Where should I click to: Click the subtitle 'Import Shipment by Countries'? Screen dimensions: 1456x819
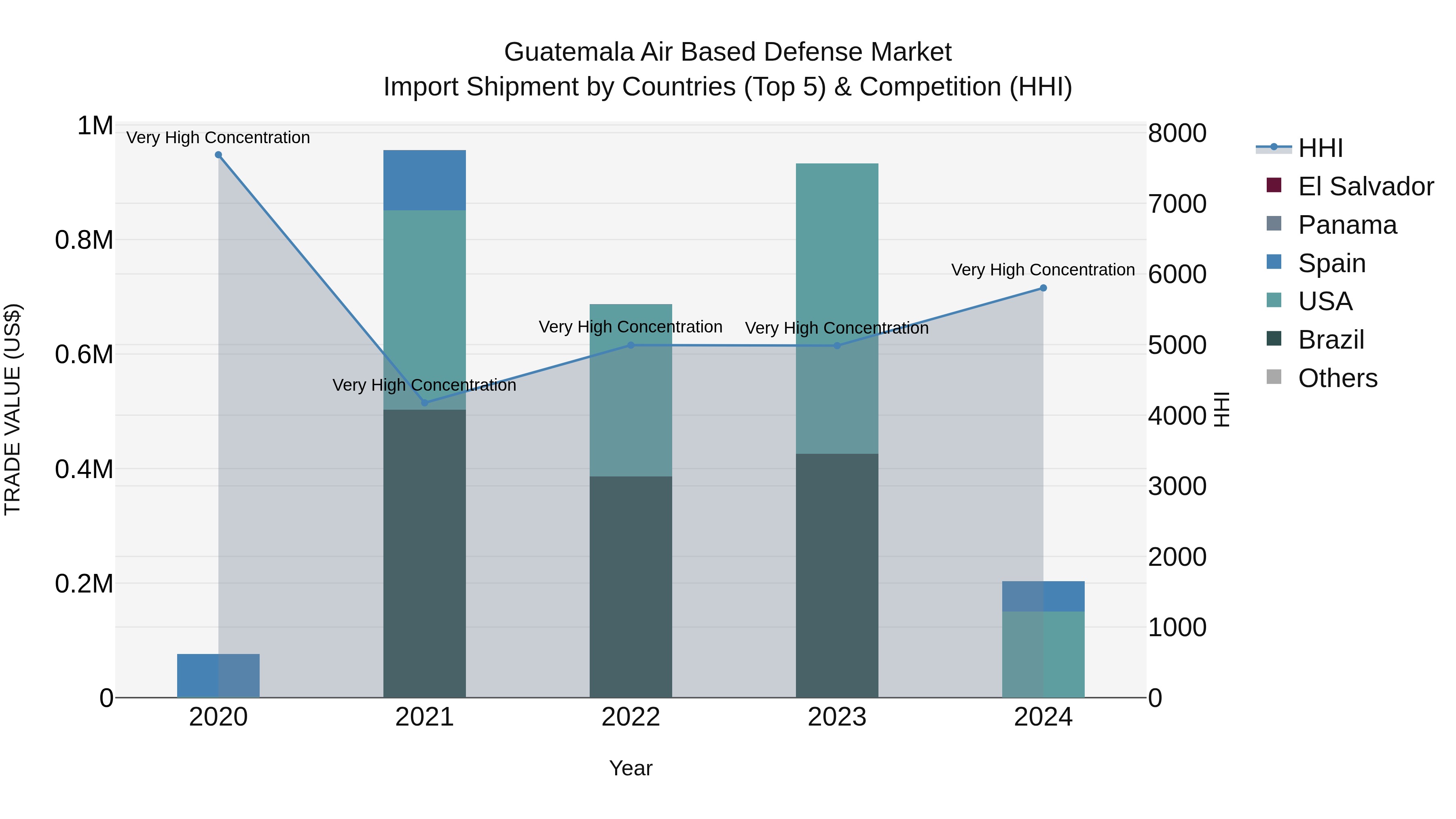pyautogui.click(x=560, y=87)
